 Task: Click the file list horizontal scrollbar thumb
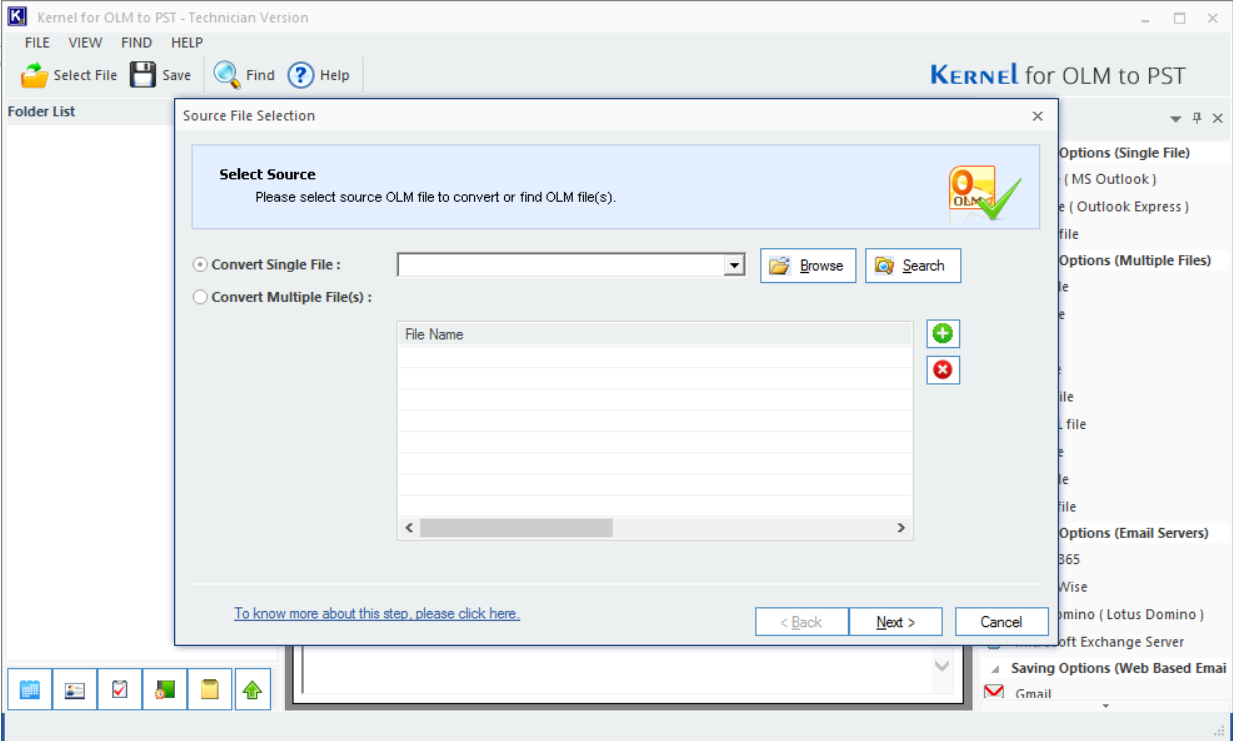(516, 528)
